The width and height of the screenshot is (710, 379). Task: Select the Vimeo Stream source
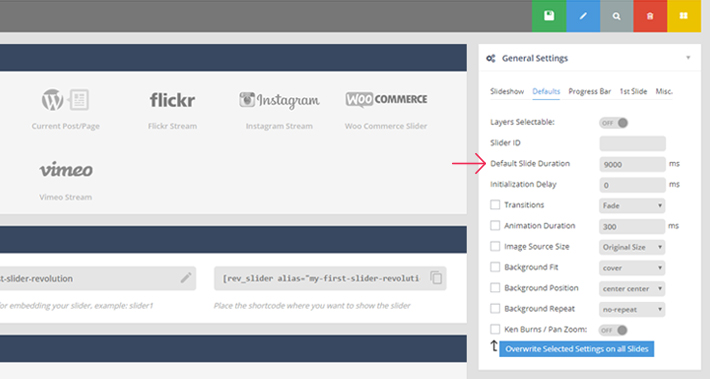66,180
